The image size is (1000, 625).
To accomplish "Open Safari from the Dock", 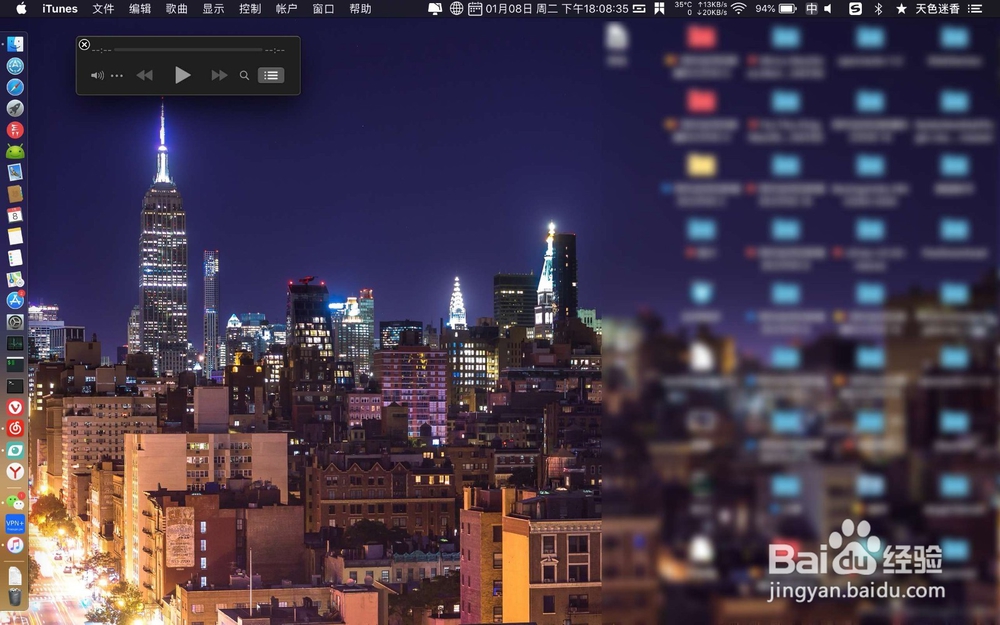I will (15, 87).
